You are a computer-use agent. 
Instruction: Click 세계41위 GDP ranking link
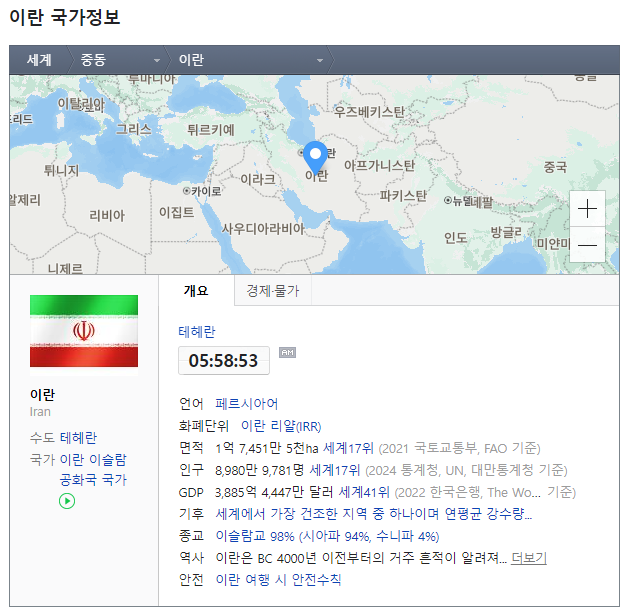pos(364,492)
